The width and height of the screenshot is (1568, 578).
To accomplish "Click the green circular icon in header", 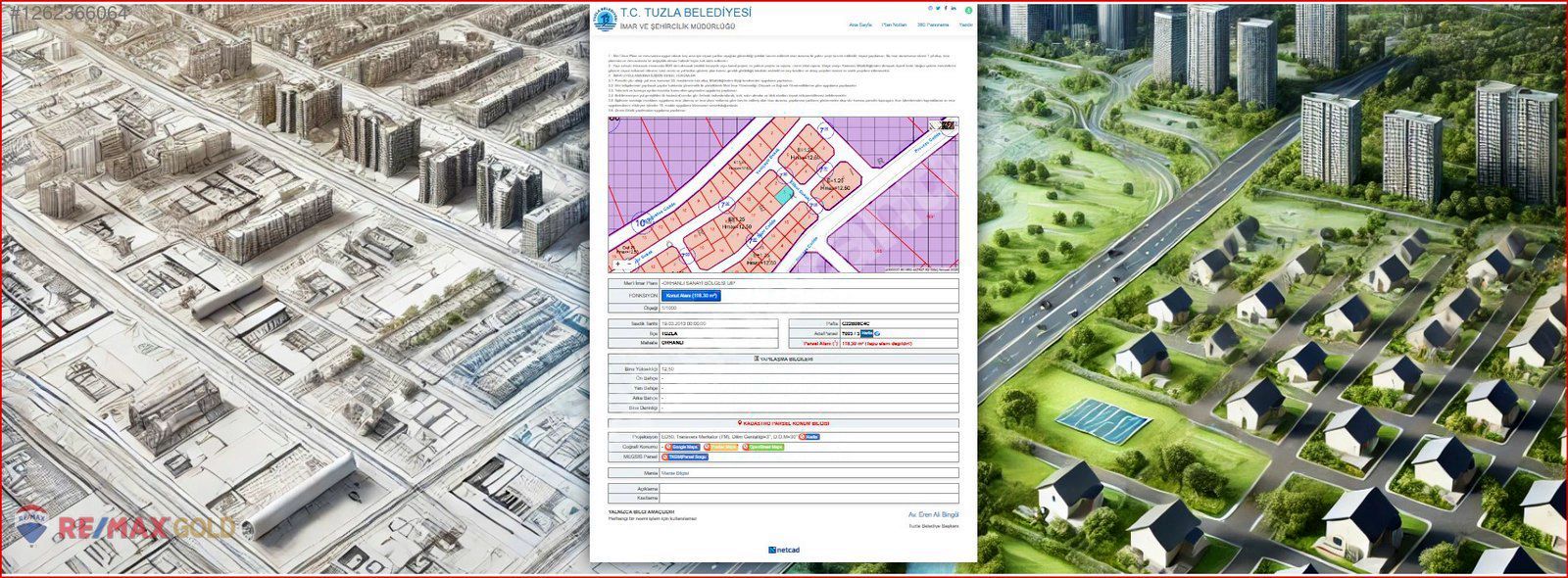I will 969,11.
